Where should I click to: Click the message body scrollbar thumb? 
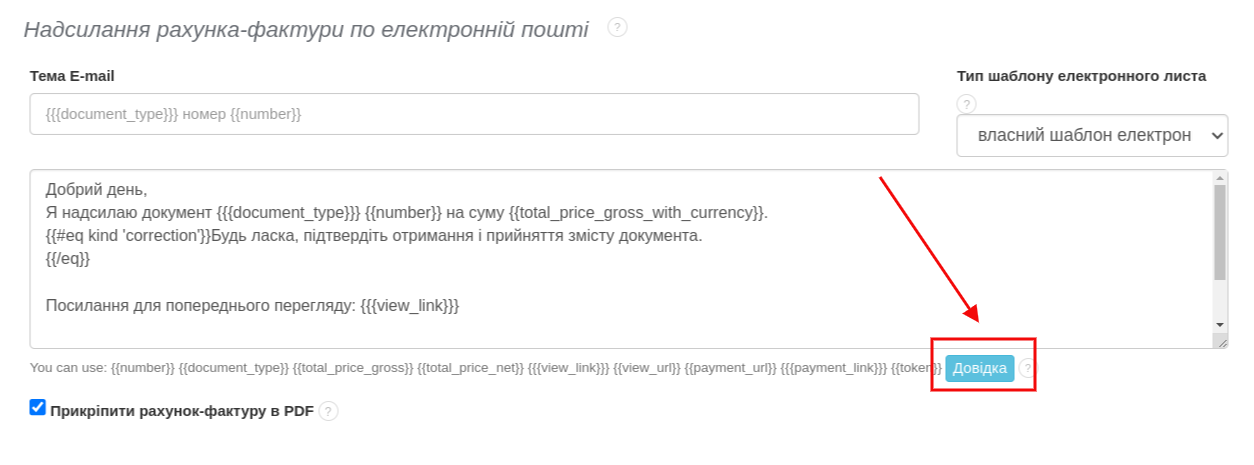click(x=1220, y=232)
